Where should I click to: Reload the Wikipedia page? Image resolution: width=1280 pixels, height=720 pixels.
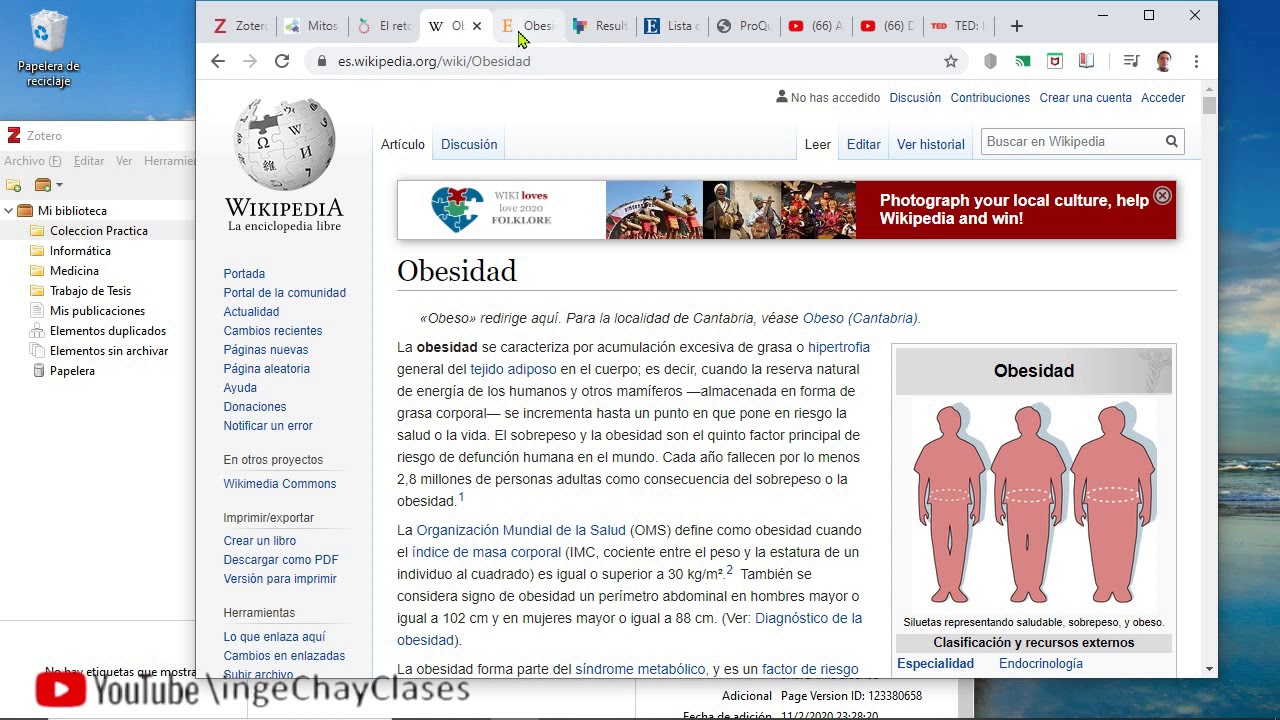[282, 61]
